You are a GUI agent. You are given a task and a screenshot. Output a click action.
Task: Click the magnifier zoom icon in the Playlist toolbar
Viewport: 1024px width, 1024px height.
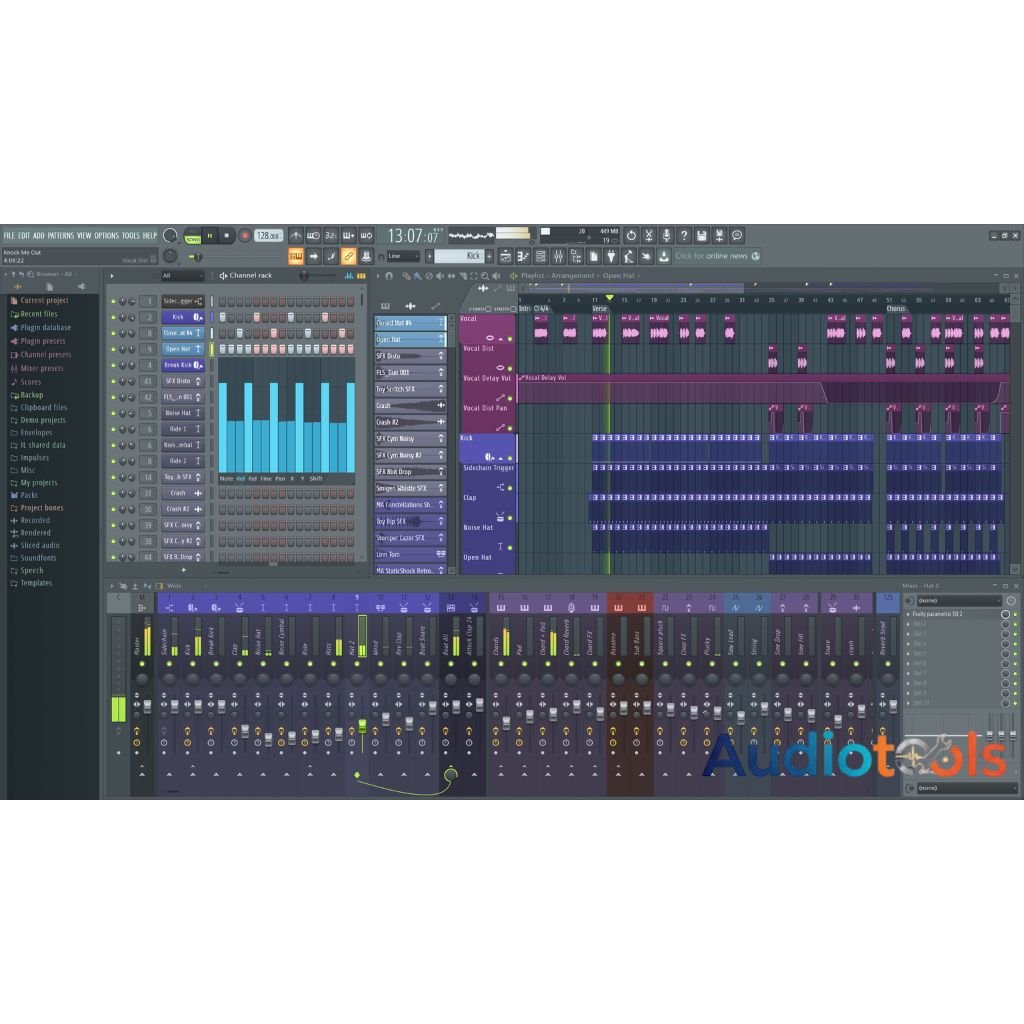pos(486,275)
